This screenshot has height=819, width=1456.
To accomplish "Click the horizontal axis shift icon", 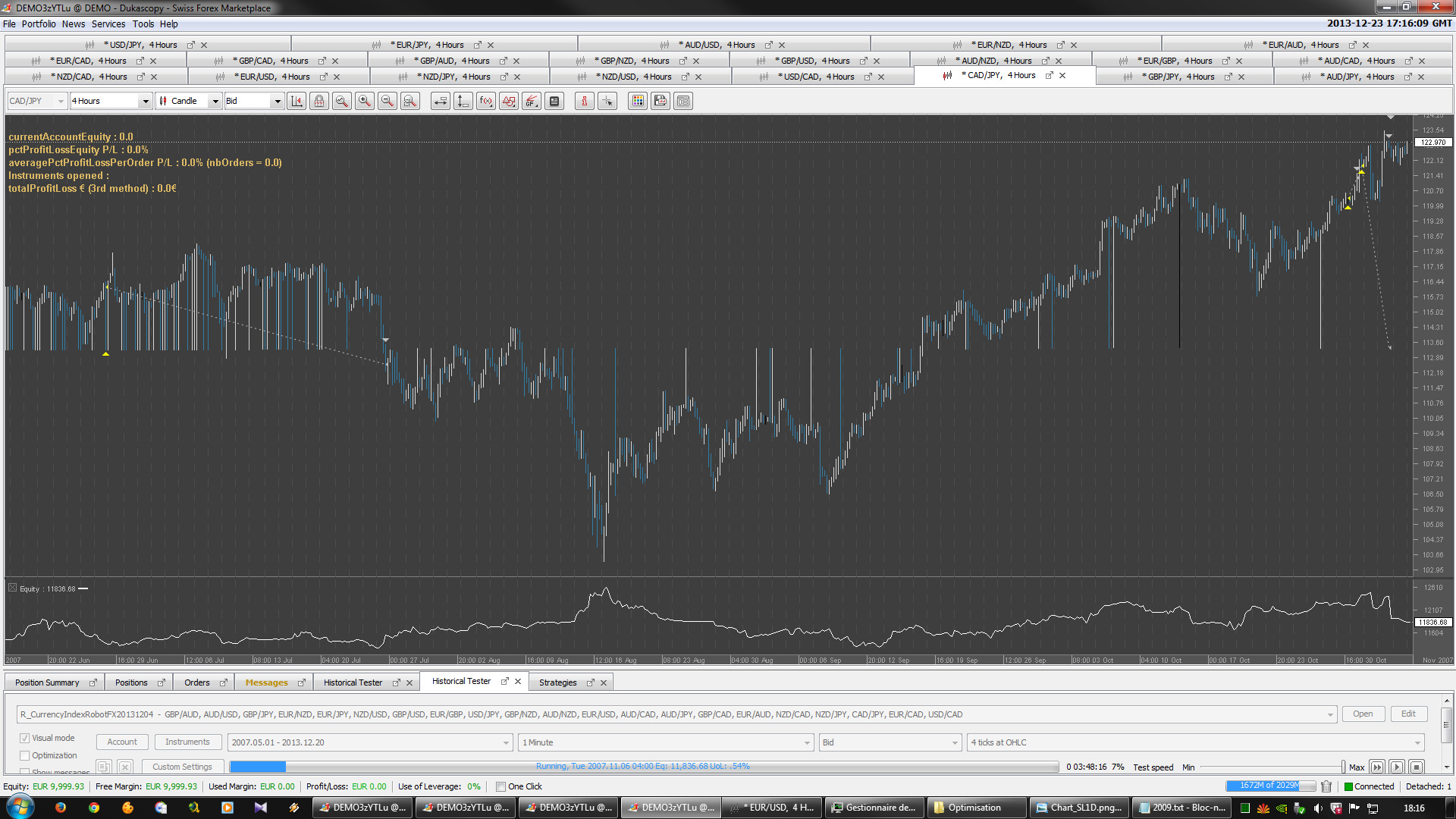I will pos(441,101).
